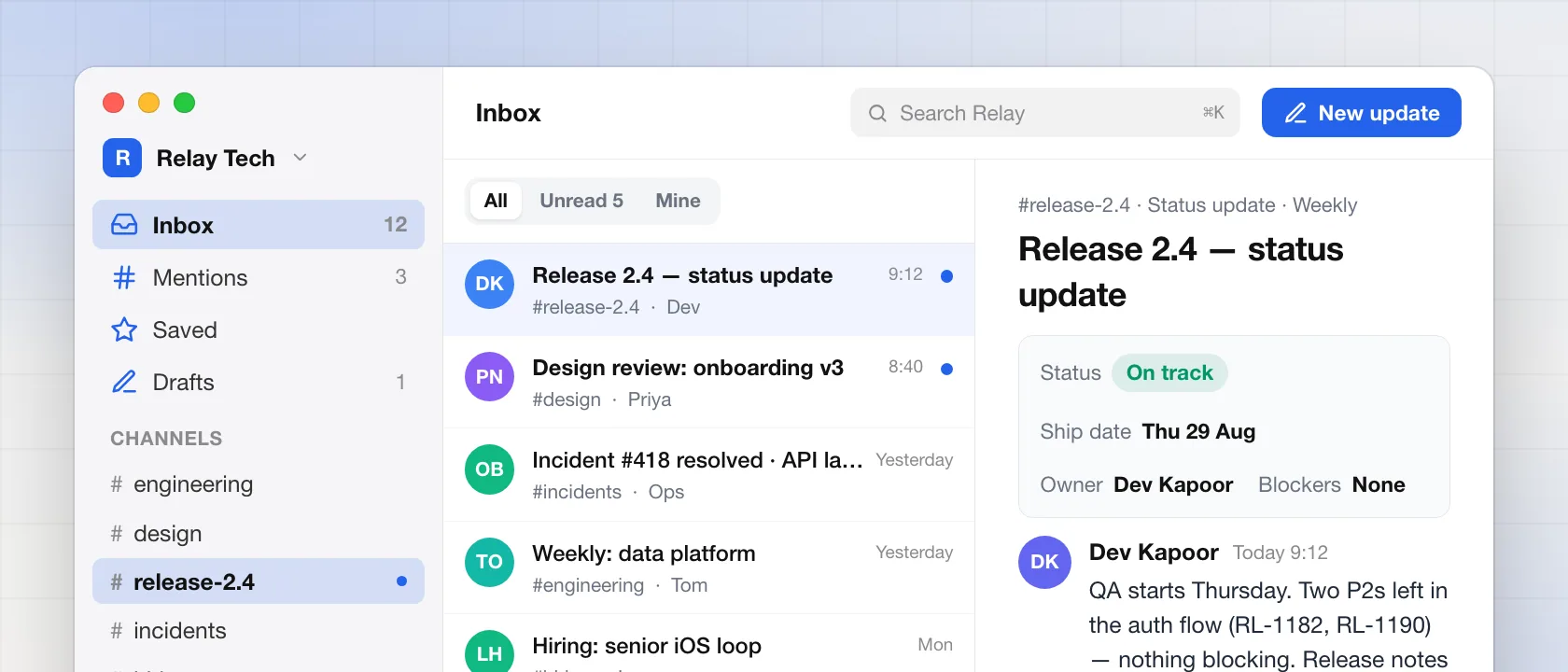Click owner Dev Kapoor in status card

[x=1173, y=484]
